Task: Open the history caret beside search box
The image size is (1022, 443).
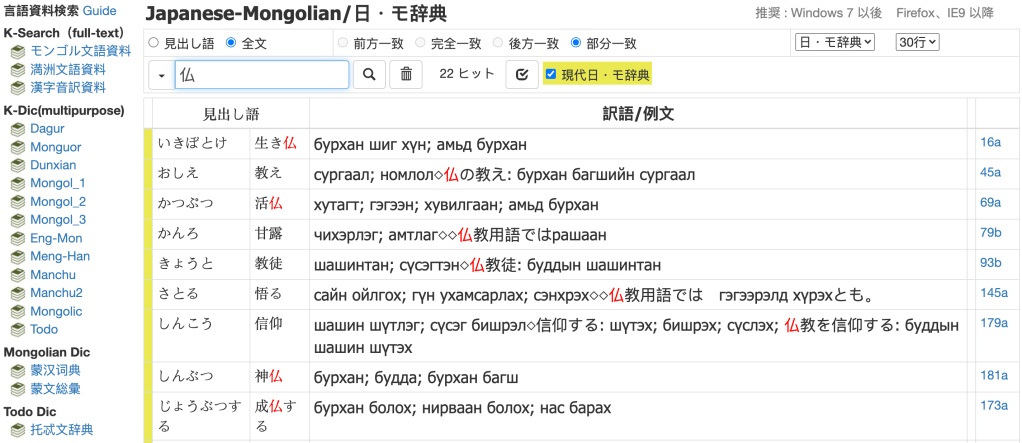Action: click(161, 75)
